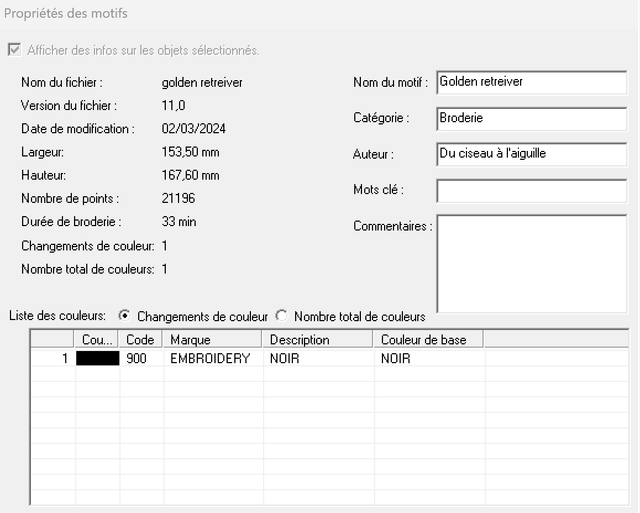Image resolution: width=640 pixels, height=513 pixels.
Task: Focus the 'Auteur' input field
Action: coord(530,154)
